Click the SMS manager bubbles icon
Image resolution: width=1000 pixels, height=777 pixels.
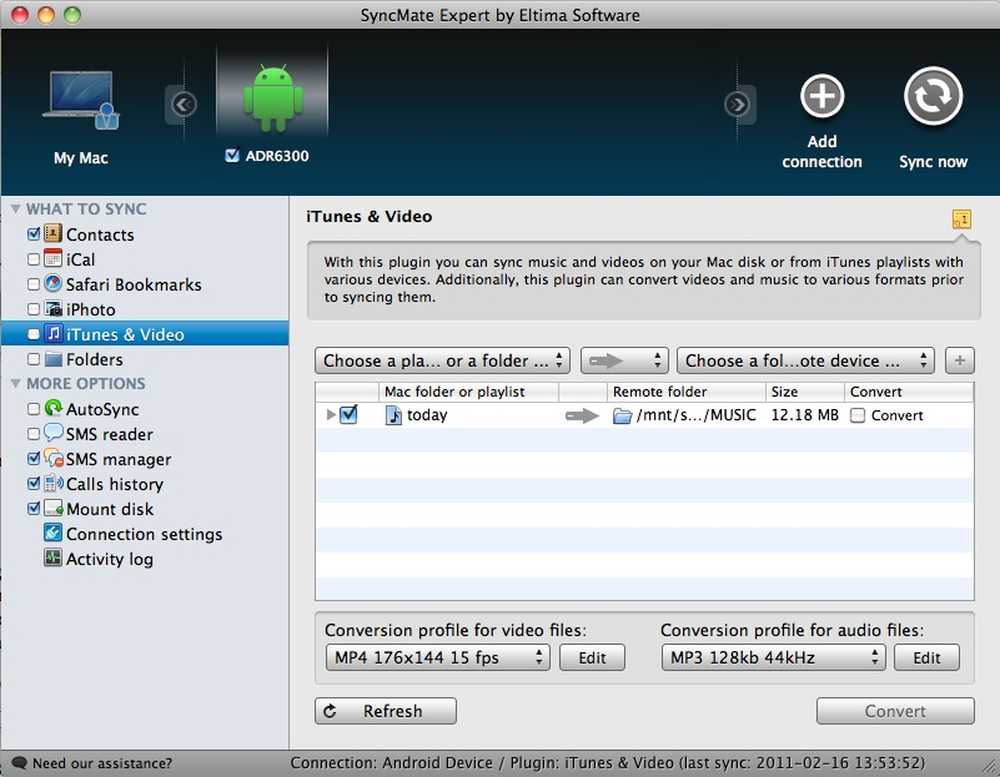[x=54, y=458]
